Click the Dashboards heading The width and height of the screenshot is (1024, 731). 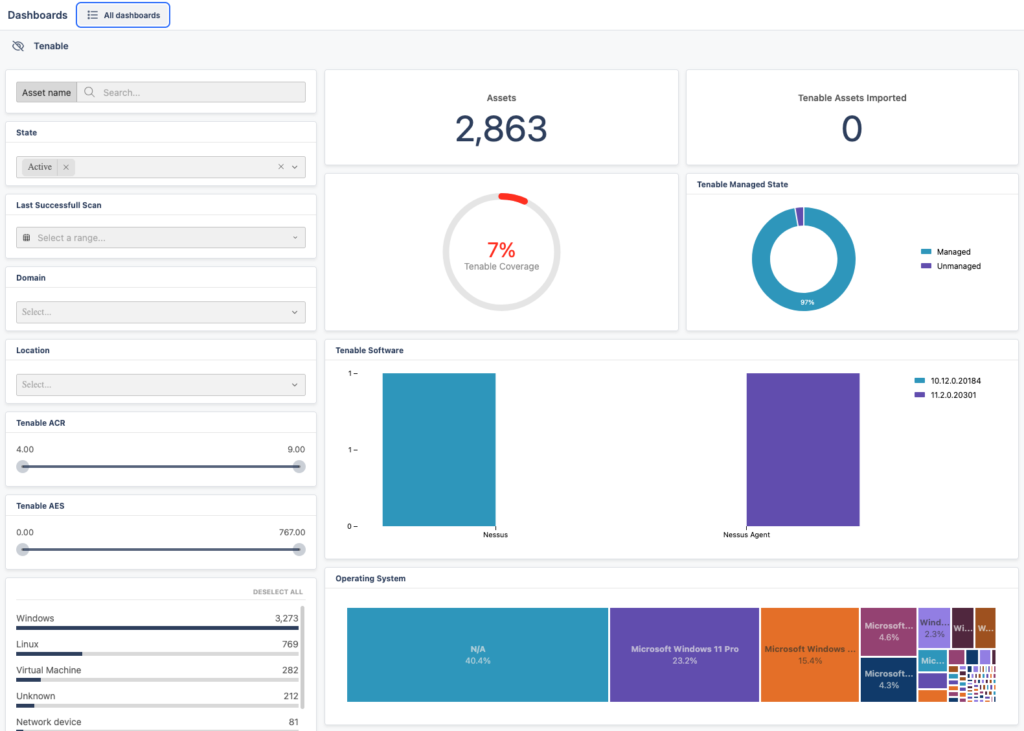tap(37, 15)
